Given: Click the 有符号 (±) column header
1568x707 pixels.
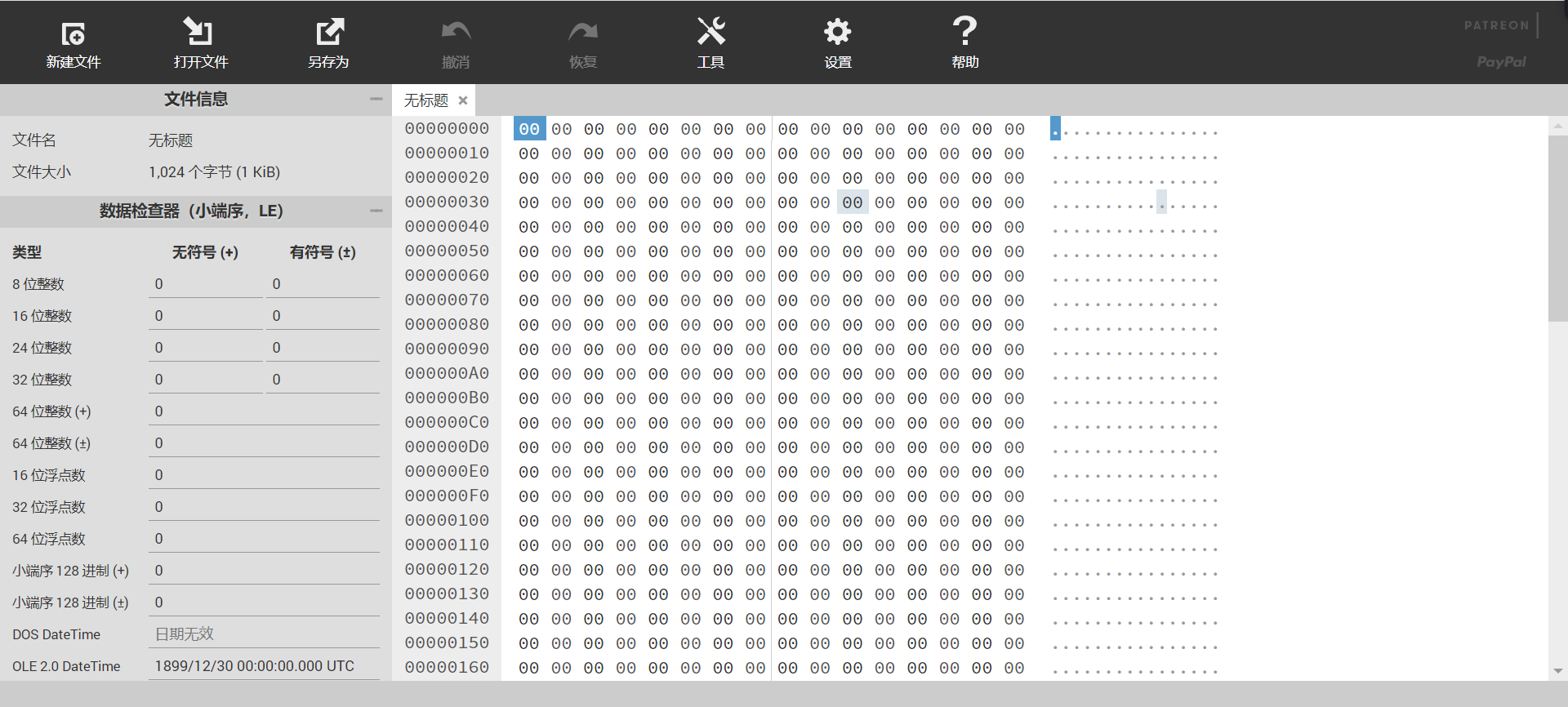Looking at the screenshot, I should (x=323, y=252).
